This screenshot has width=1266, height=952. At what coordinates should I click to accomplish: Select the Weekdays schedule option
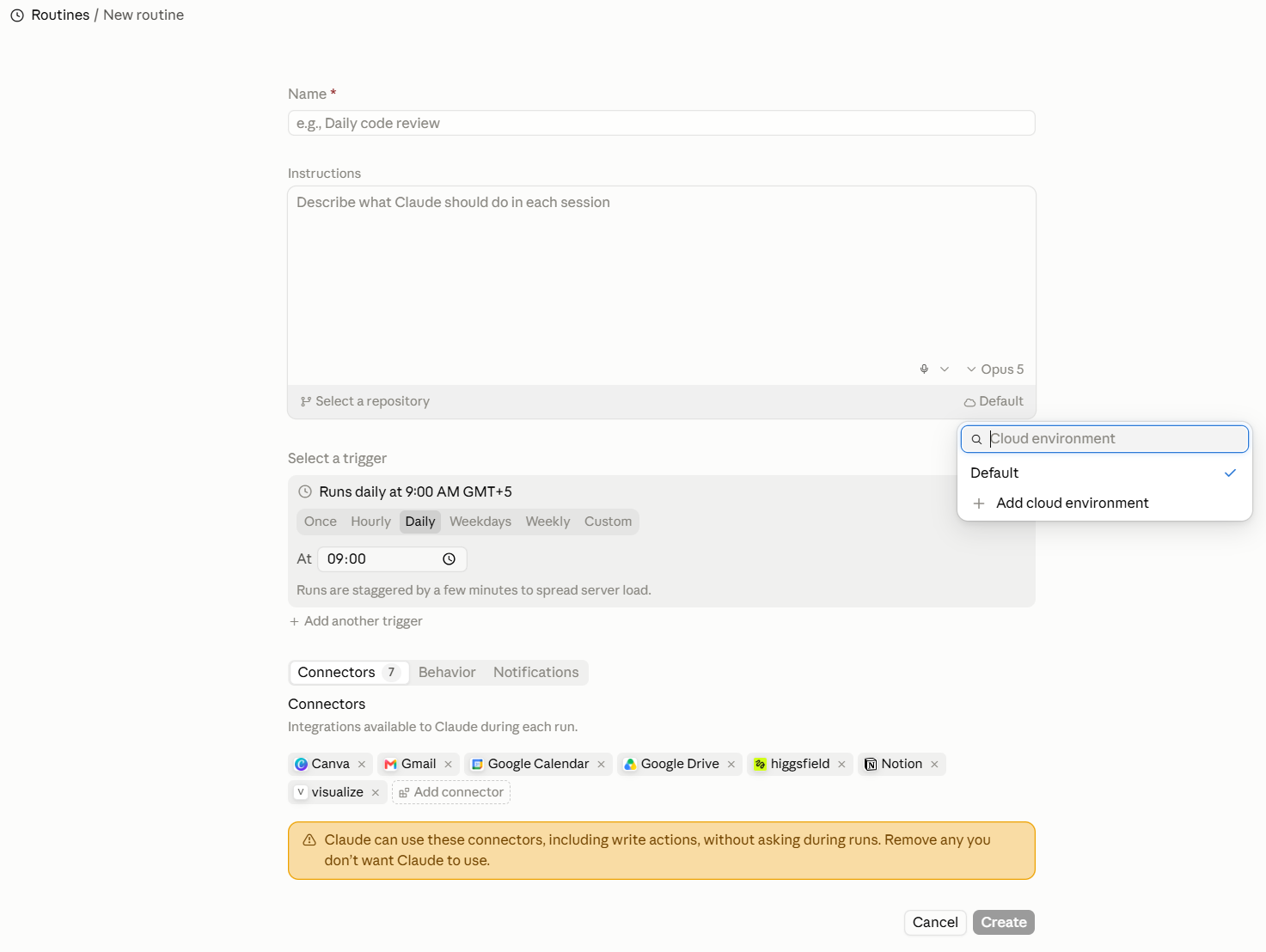pyautogui.click(x=480, y=522)
